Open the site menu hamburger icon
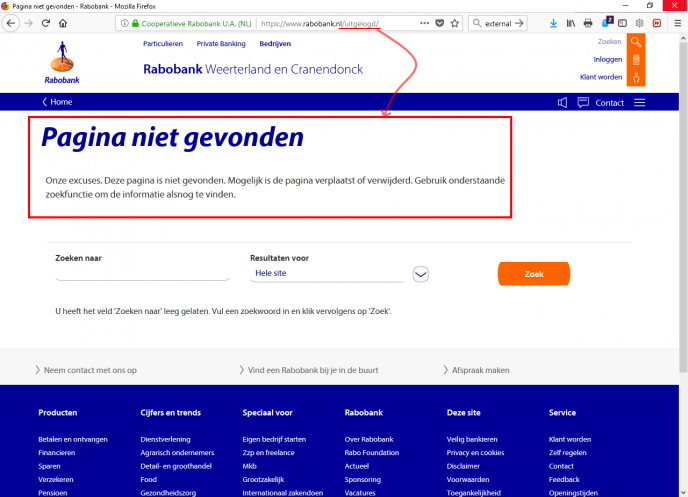 pyautogui.click(x=639, y=103)
